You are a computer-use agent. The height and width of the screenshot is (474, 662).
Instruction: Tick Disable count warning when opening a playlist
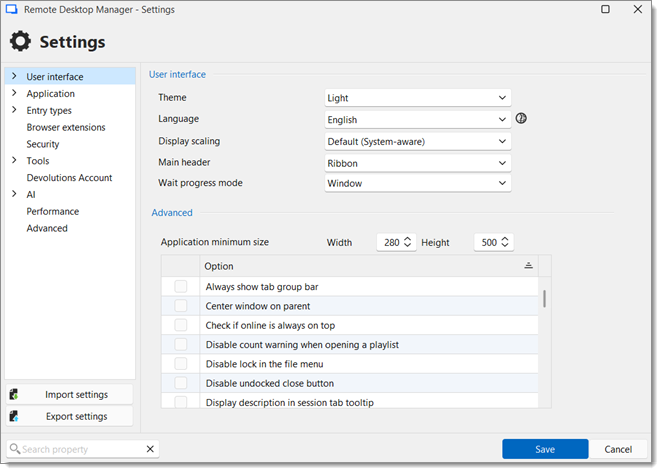coord(181,344)
